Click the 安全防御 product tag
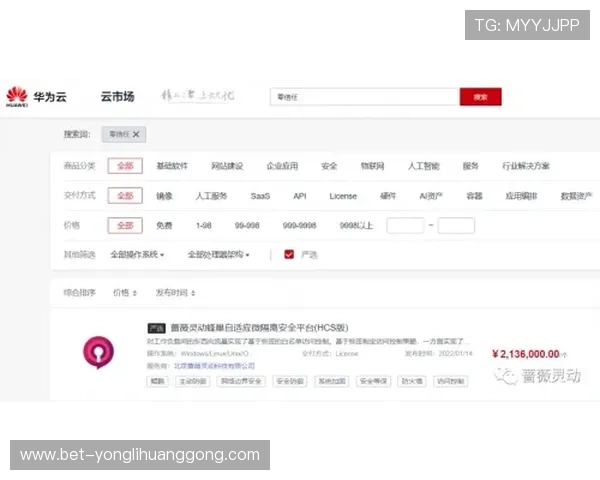The image size is (600, 480). 290,381
